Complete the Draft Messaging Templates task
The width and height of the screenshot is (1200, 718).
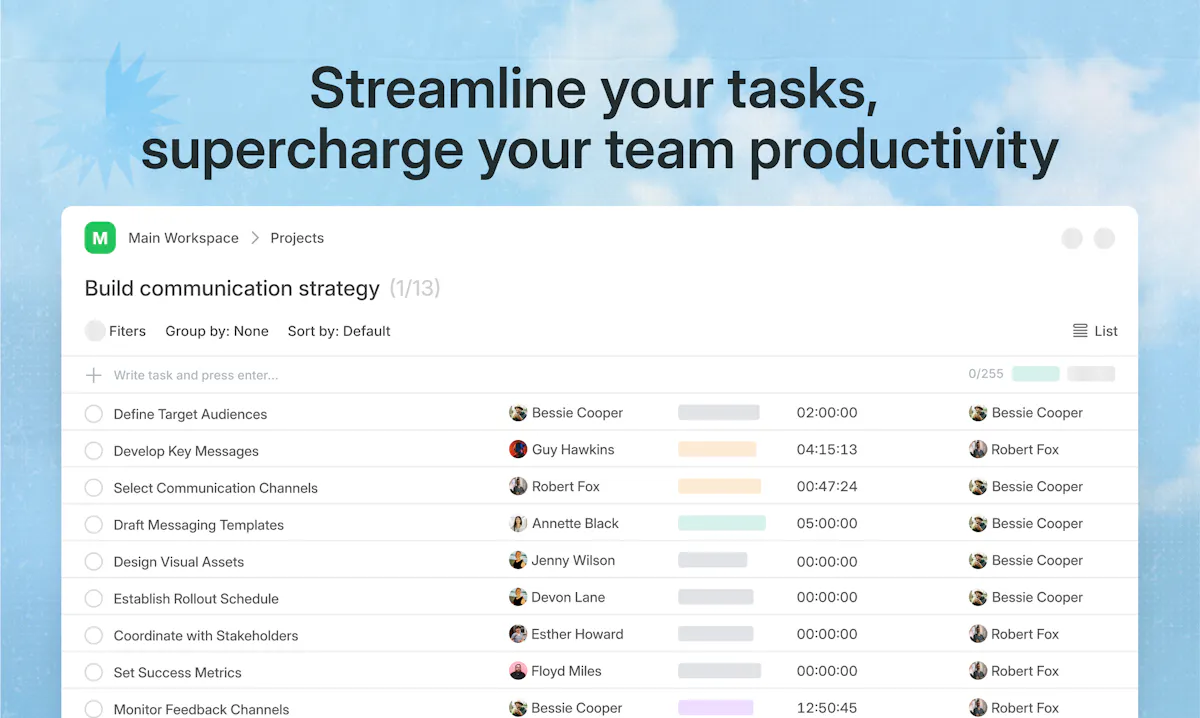pos(94,525)
